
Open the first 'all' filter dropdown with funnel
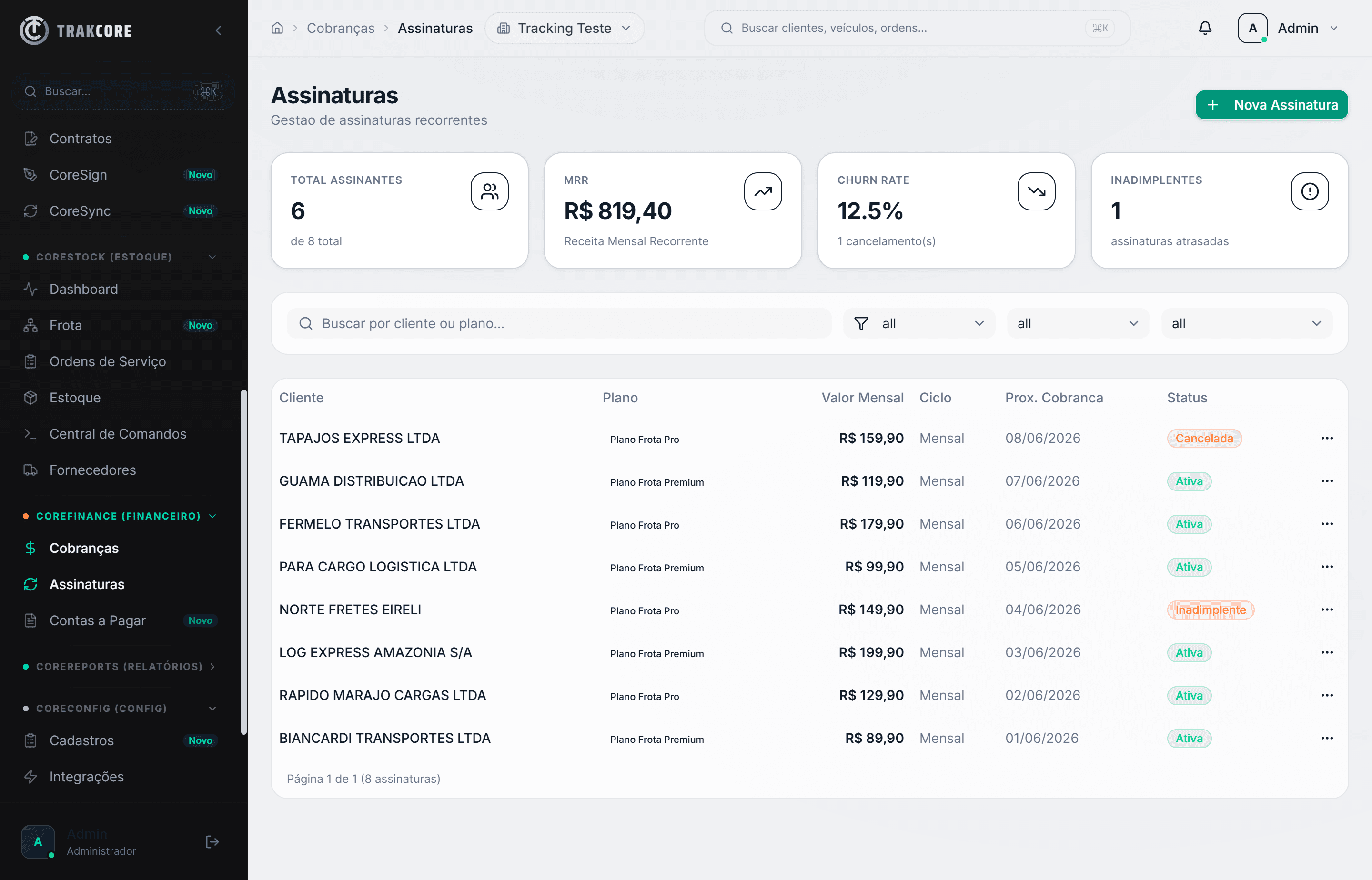click(918, 323)
